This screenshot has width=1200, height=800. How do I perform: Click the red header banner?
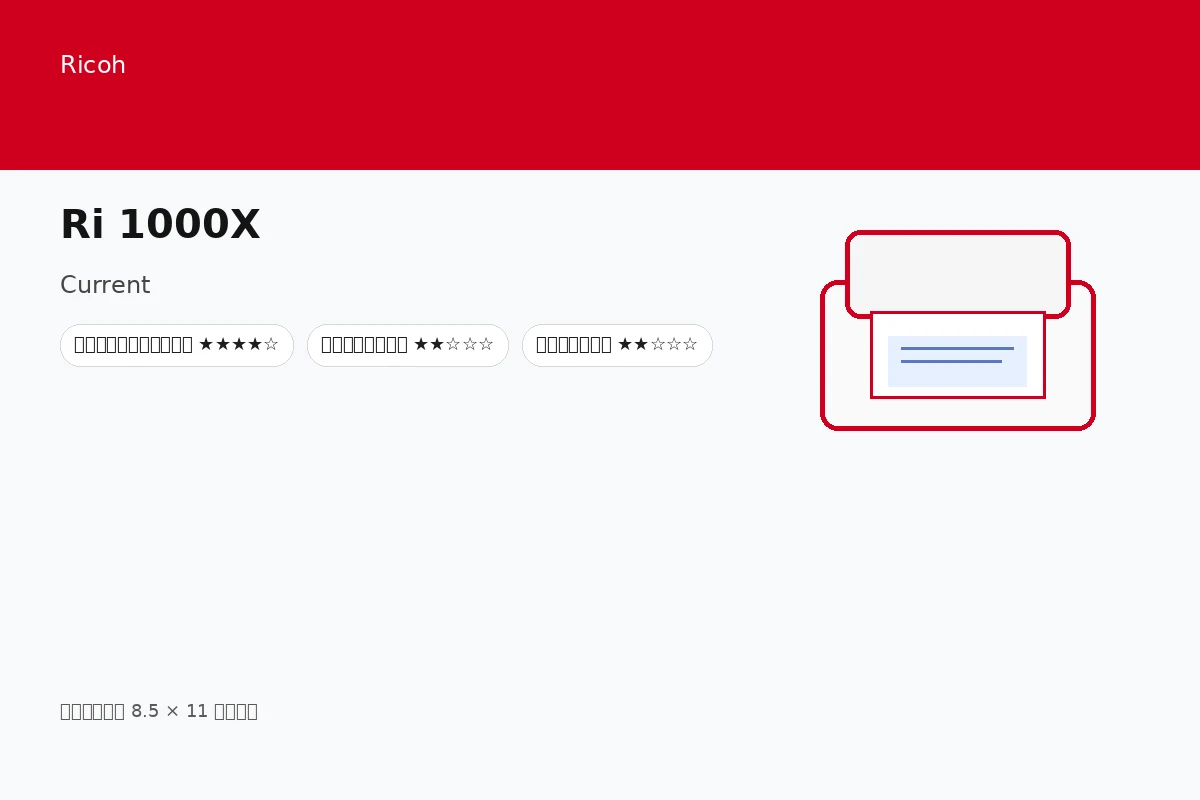(x=600, y=85)
